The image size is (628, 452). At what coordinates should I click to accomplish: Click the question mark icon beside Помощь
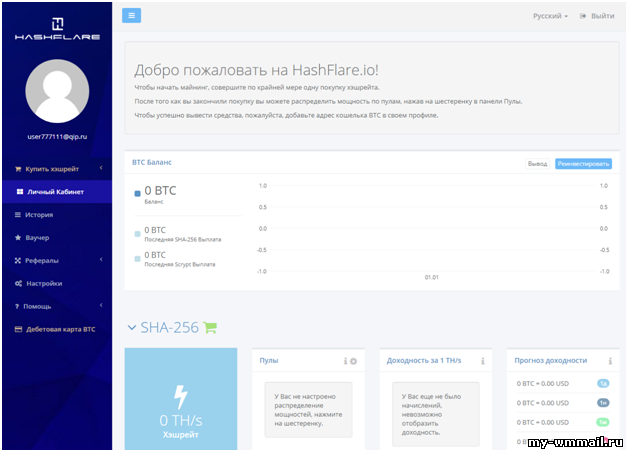pyautogui.click(x=17, y=307)
